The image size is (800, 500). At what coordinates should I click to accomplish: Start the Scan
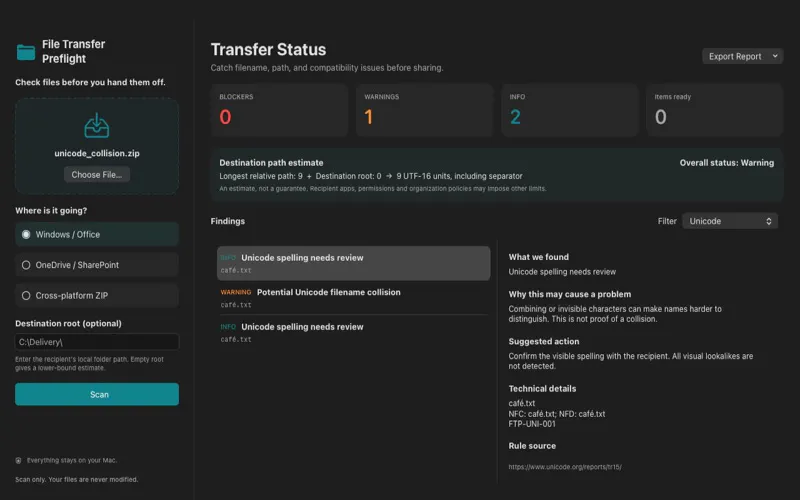(x=97, y=394)
